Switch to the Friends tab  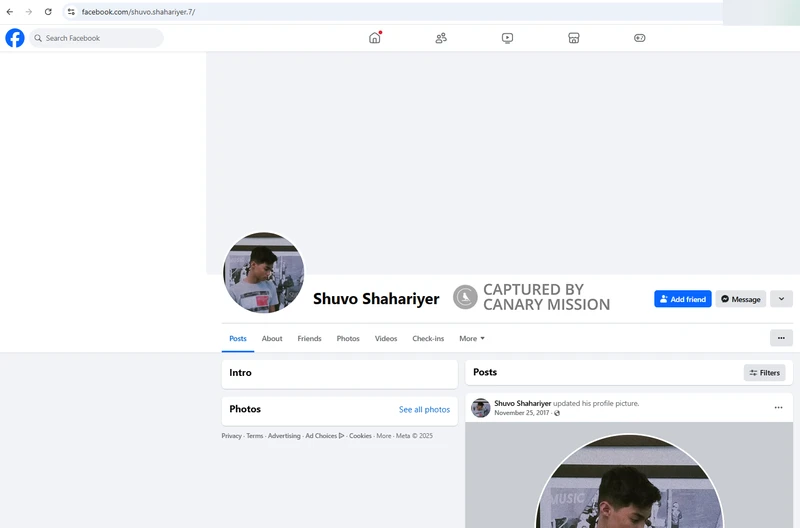309,338
